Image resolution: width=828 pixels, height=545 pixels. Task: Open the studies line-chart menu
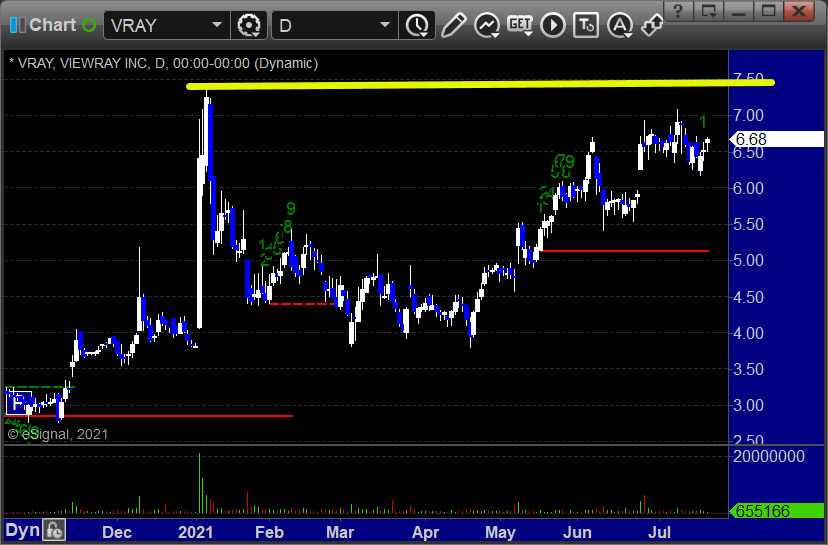coord(487,25)
